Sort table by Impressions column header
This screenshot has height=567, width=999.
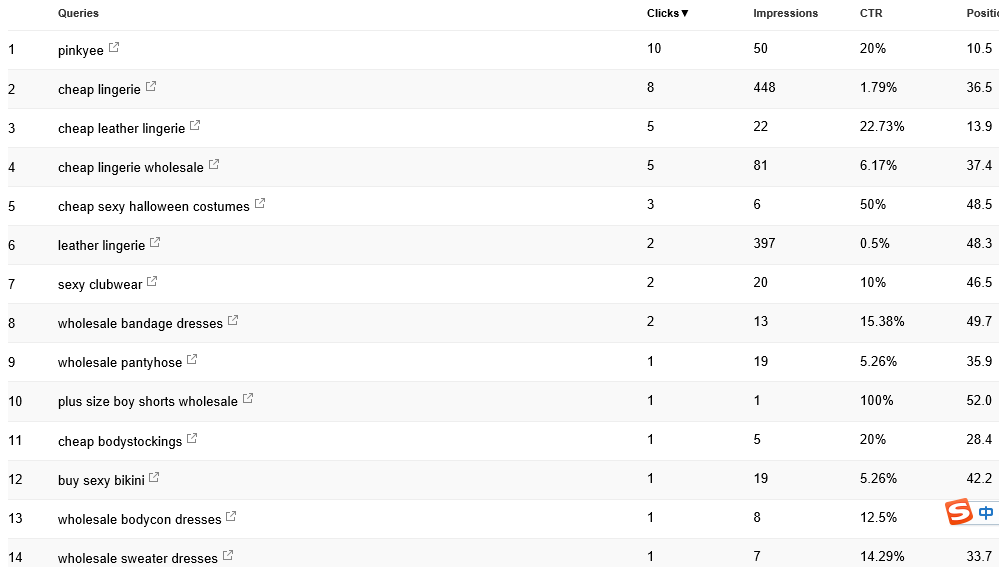point(785,13)
